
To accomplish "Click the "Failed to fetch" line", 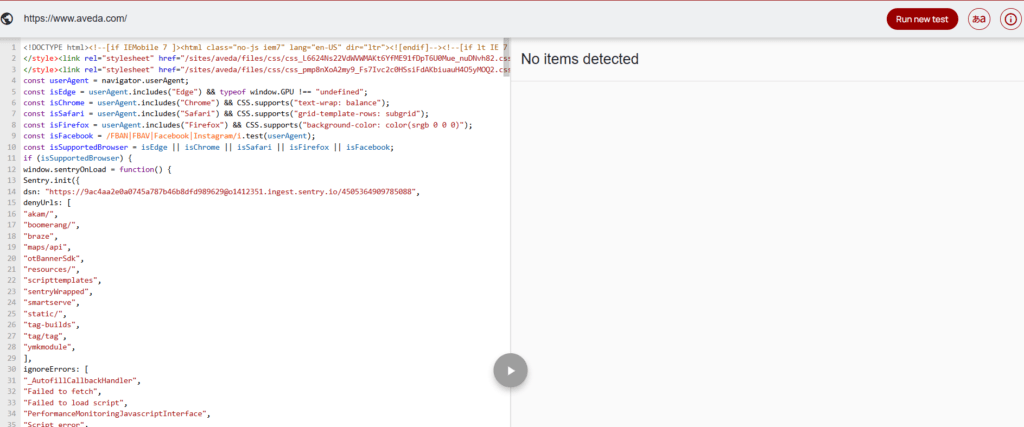I will pyautogui.click(x=62, y=391).
